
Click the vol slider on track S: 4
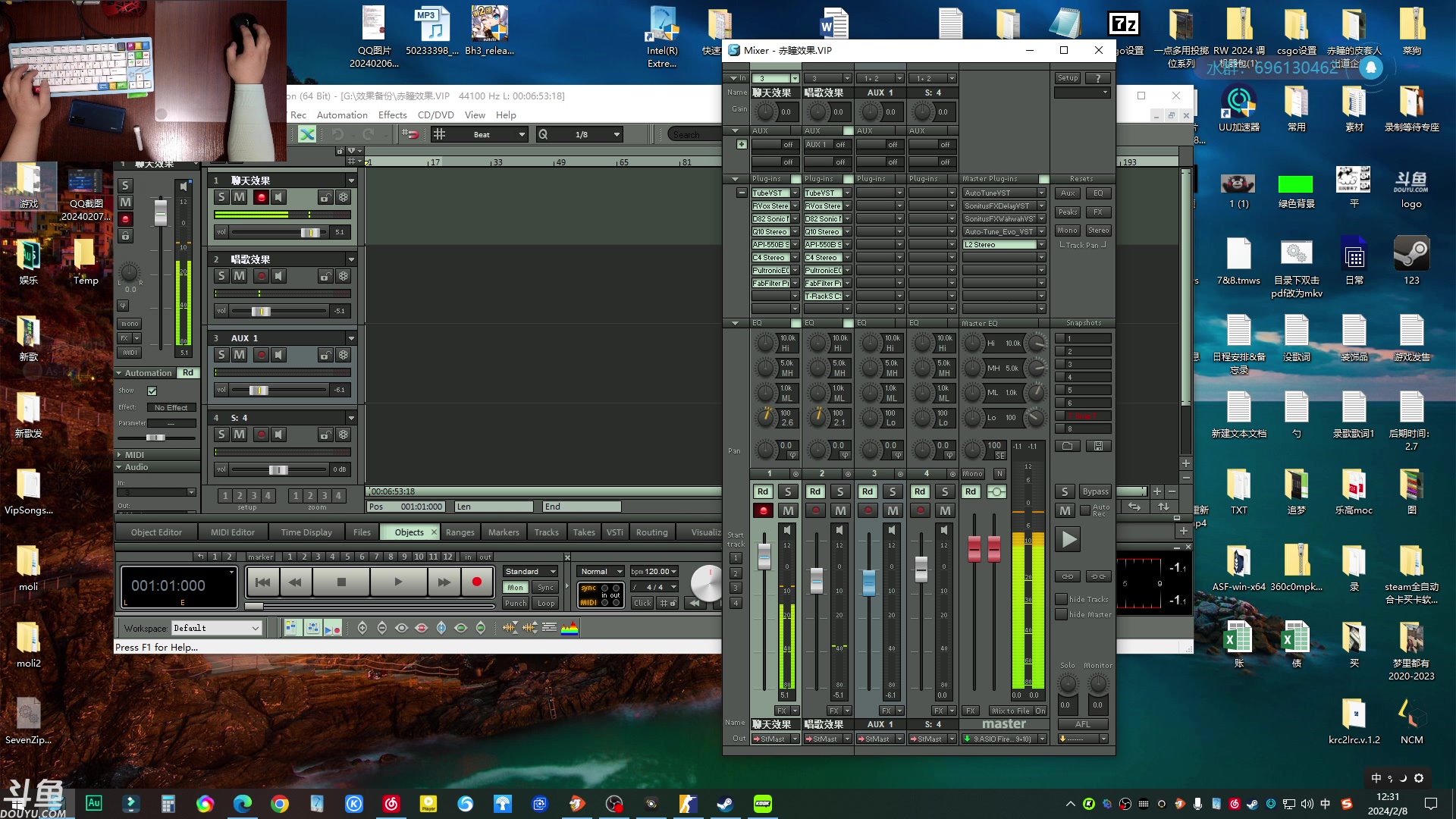(279, 469)
